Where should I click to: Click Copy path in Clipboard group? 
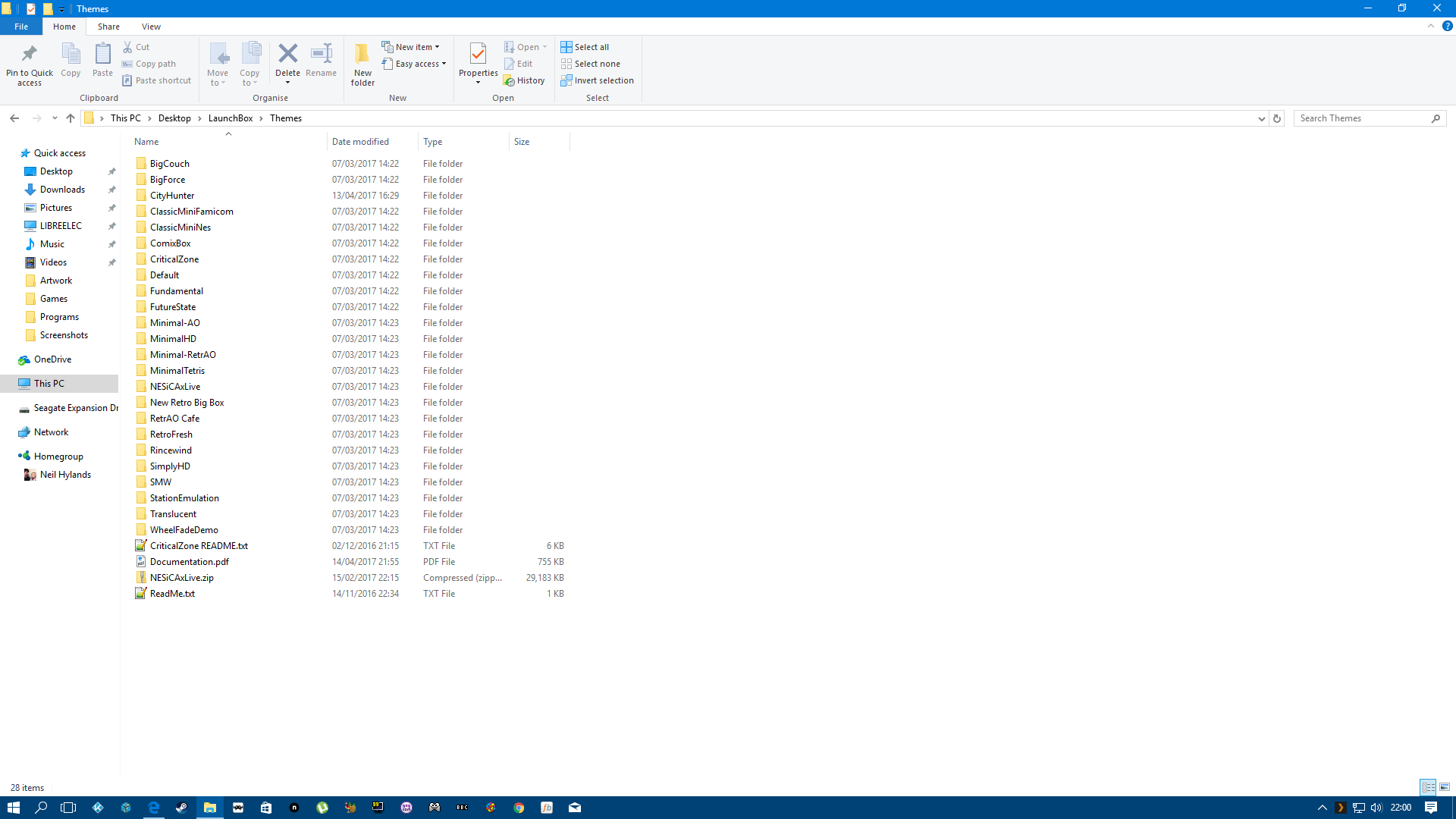point(149,64)
